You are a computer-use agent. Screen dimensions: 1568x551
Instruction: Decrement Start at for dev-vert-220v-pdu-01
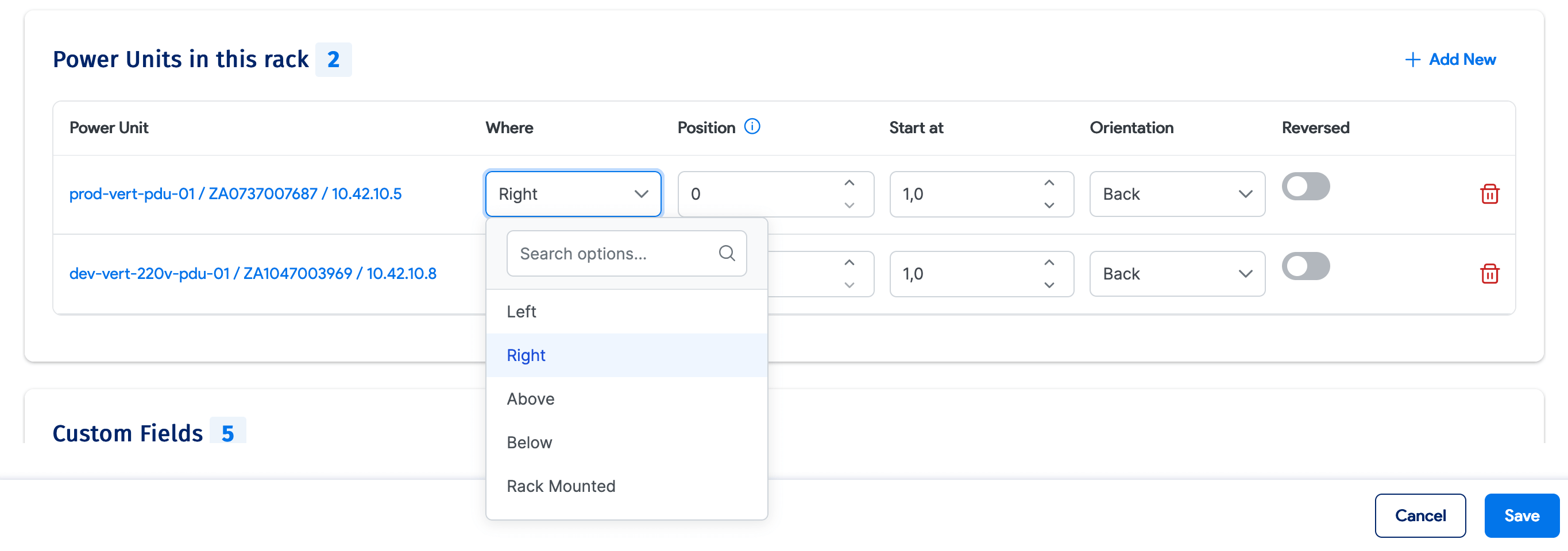coord(1049,285)
